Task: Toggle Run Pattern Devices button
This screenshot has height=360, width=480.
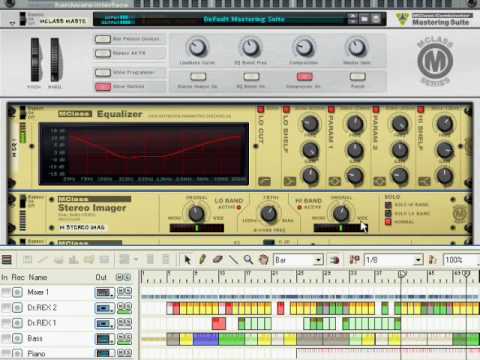Action: [x=103, y=39]
